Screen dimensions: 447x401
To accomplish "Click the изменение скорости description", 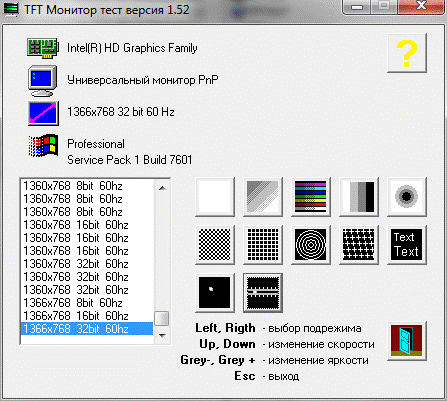I will 321,344.
